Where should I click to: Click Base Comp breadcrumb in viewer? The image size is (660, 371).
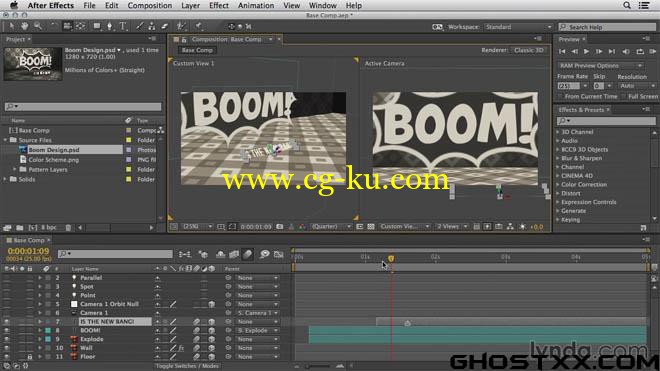[197, 50]
